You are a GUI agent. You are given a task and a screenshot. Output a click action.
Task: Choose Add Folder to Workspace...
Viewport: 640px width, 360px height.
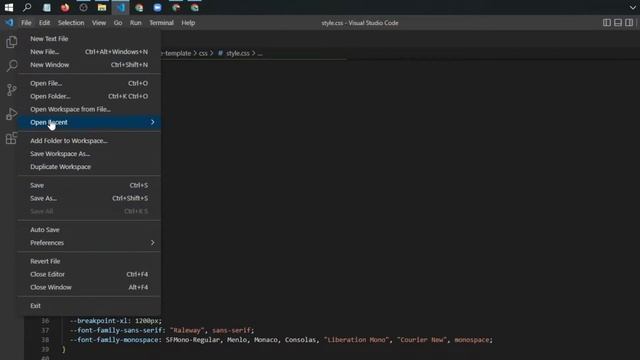click(x=89, y=141)
